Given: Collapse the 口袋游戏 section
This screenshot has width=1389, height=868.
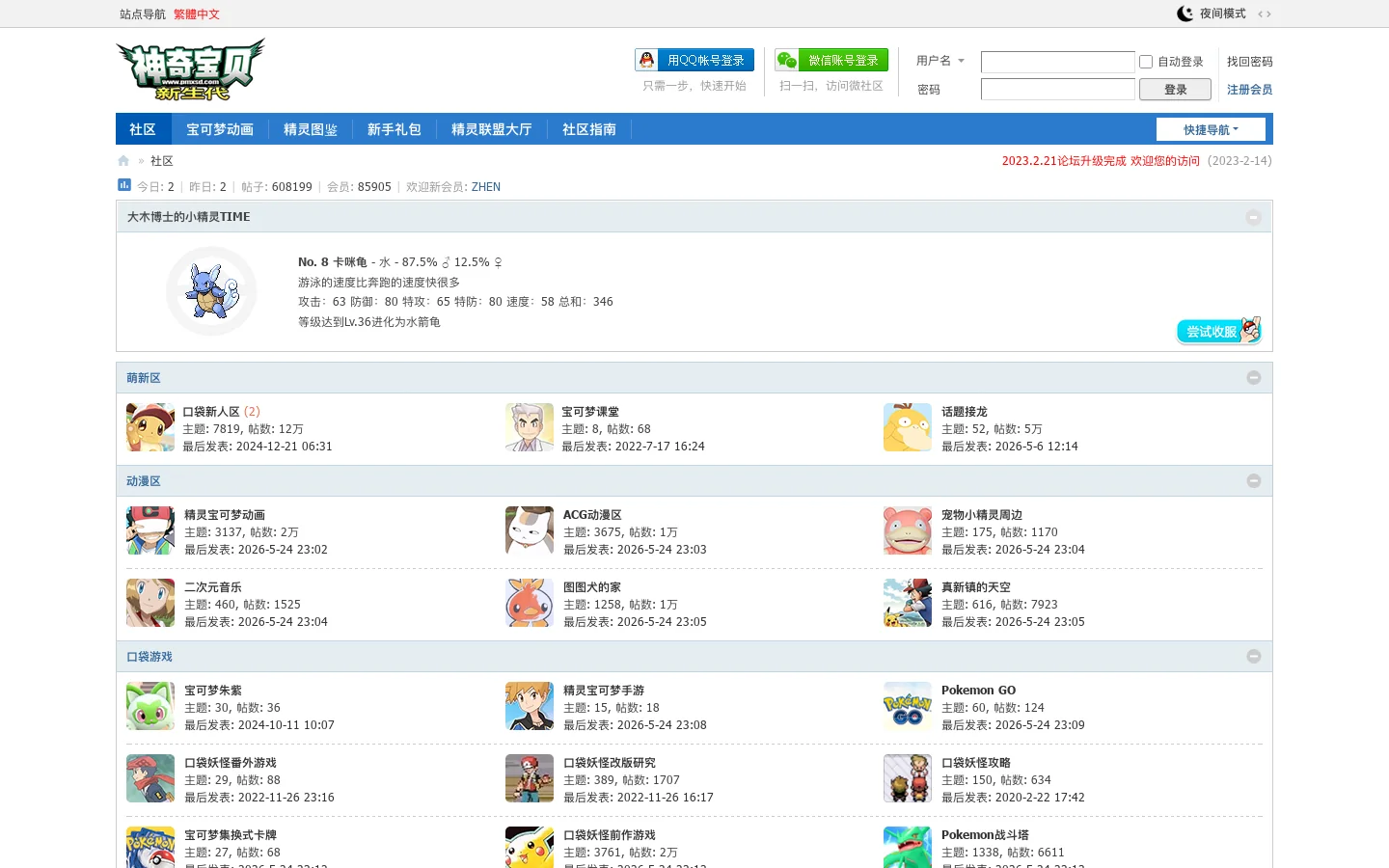Looking at the screenshot, I should coord(1253,657).
